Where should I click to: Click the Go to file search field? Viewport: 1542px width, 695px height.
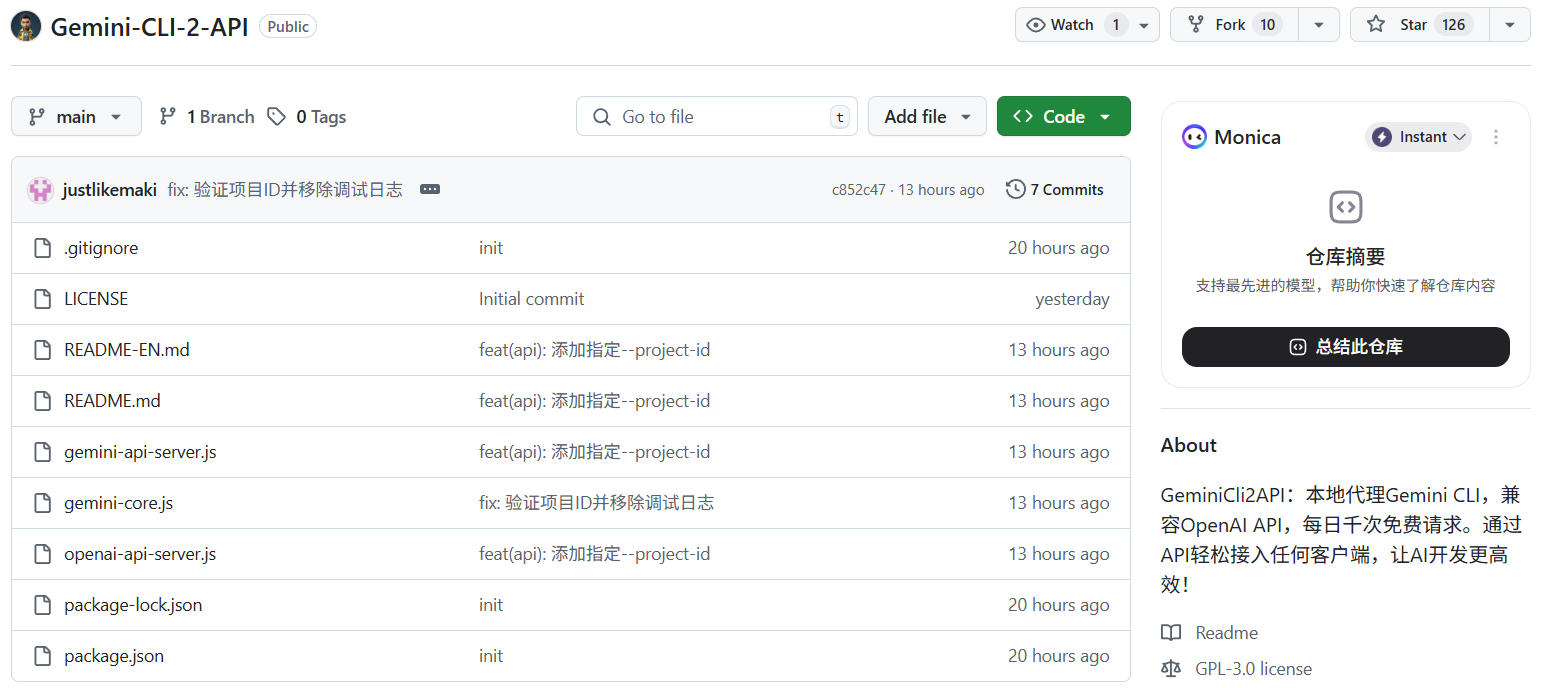pyautogui.click(x=717, y=117)
